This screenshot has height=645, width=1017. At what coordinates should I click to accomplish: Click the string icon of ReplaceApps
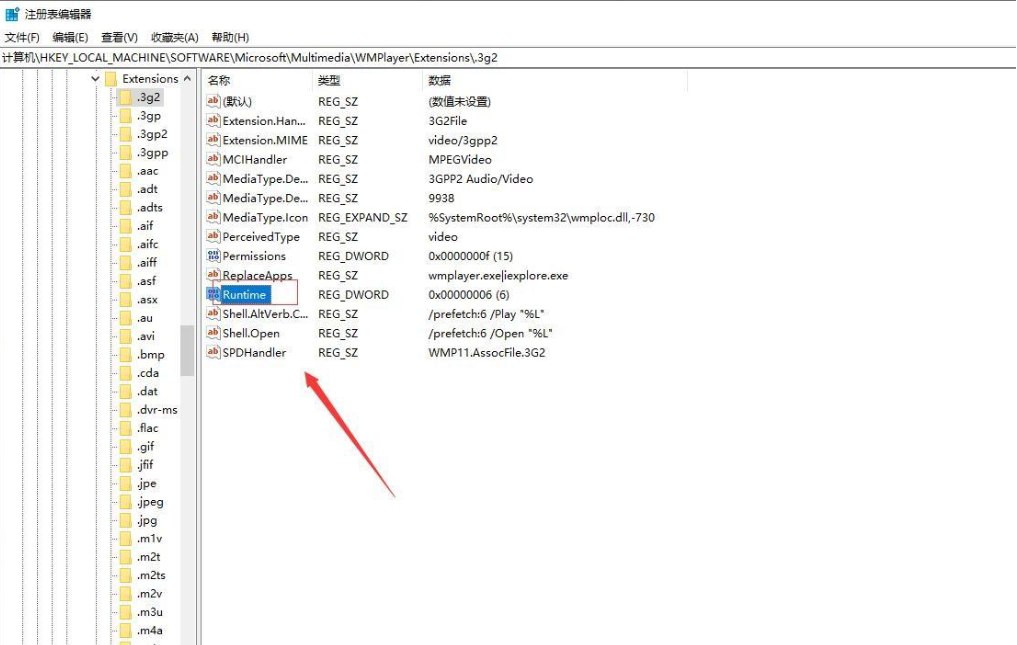tap(213, 275)
